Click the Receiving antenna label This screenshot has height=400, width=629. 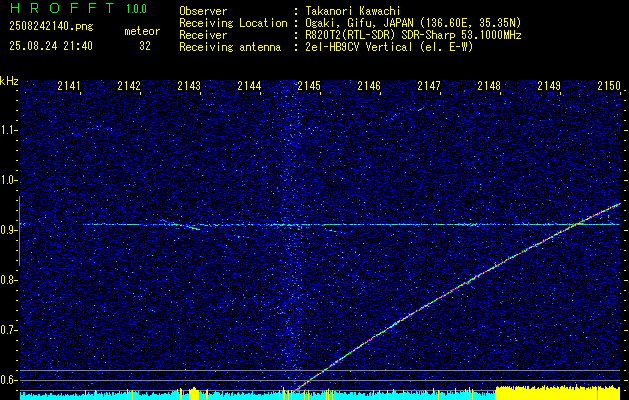pyautogui.click(x=230, y=47)
